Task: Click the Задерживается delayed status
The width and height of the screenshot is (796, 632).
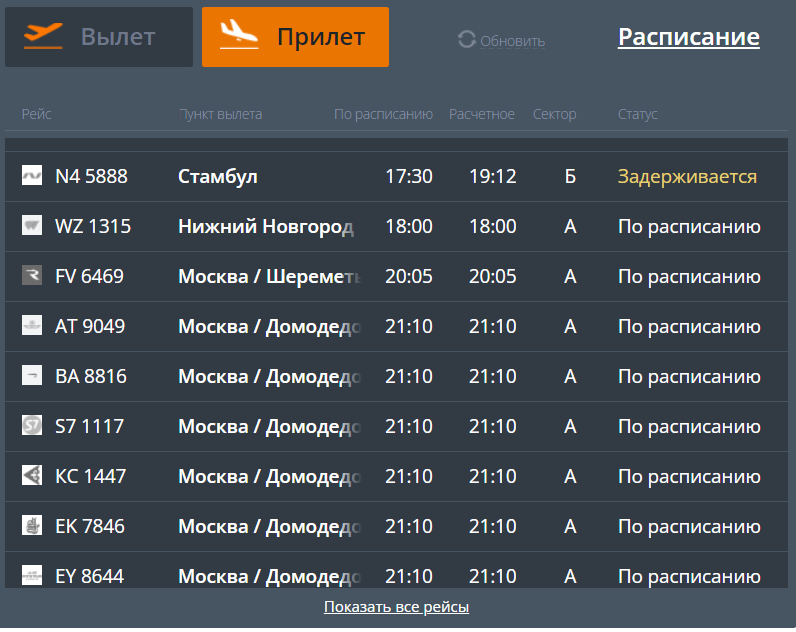Action: 687,177
